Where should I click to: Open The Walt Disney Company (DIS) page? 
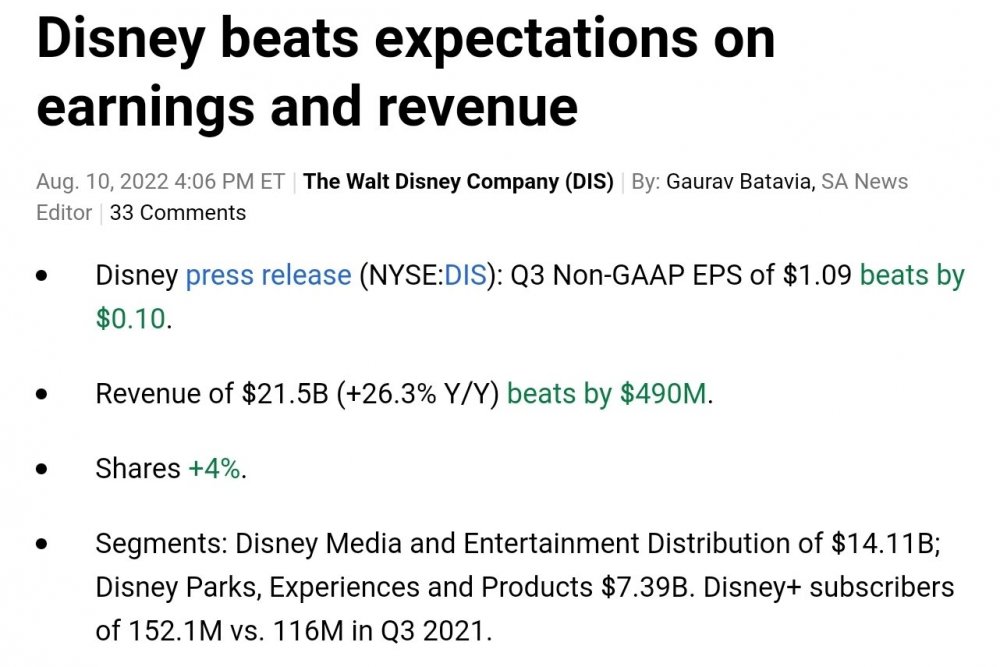tap(458, 182)
